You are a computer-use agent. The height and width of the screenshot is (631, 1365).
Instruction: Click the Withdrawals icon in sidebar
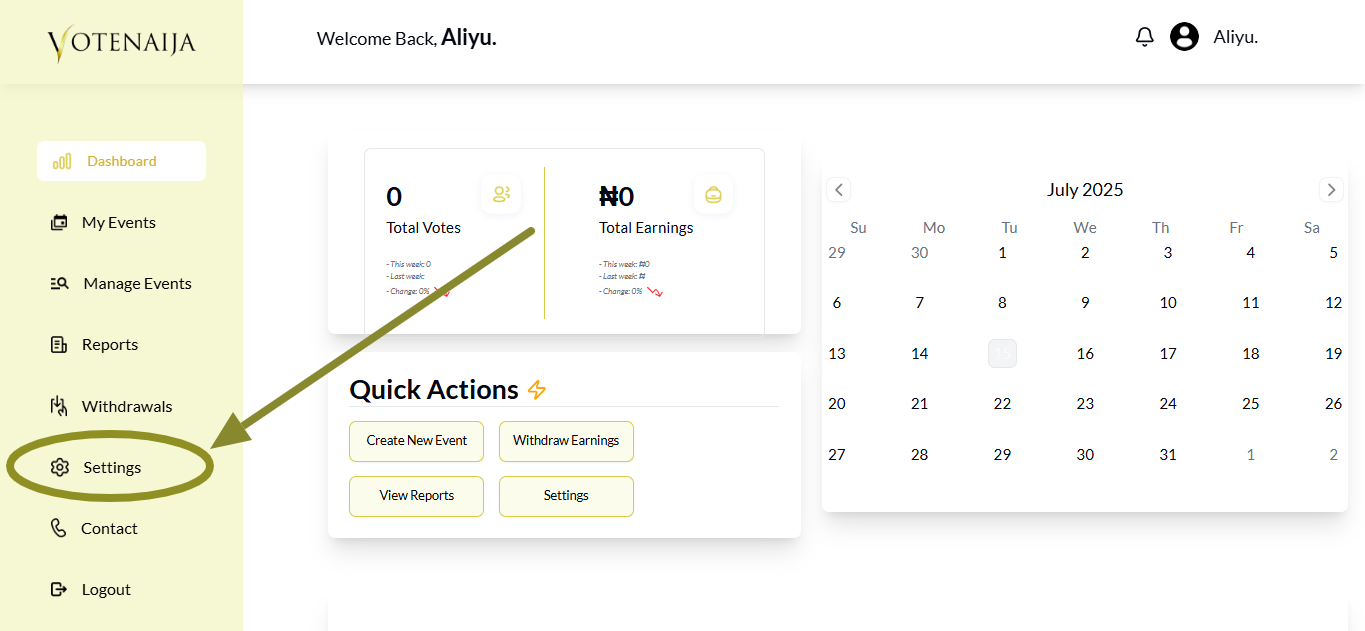(59, 406)
